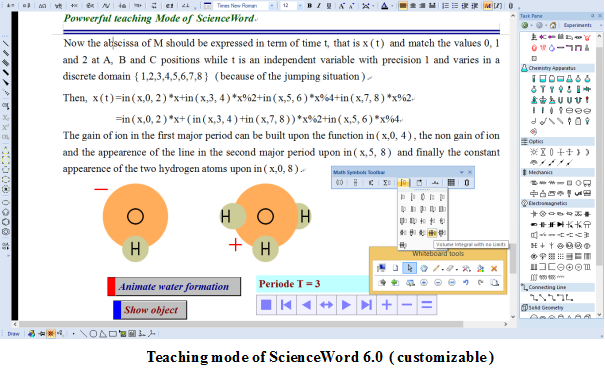Viewport: 605px width, 368px height.
Task: Close Whiteboard tools with the orange X
Action: click(494, 268)
